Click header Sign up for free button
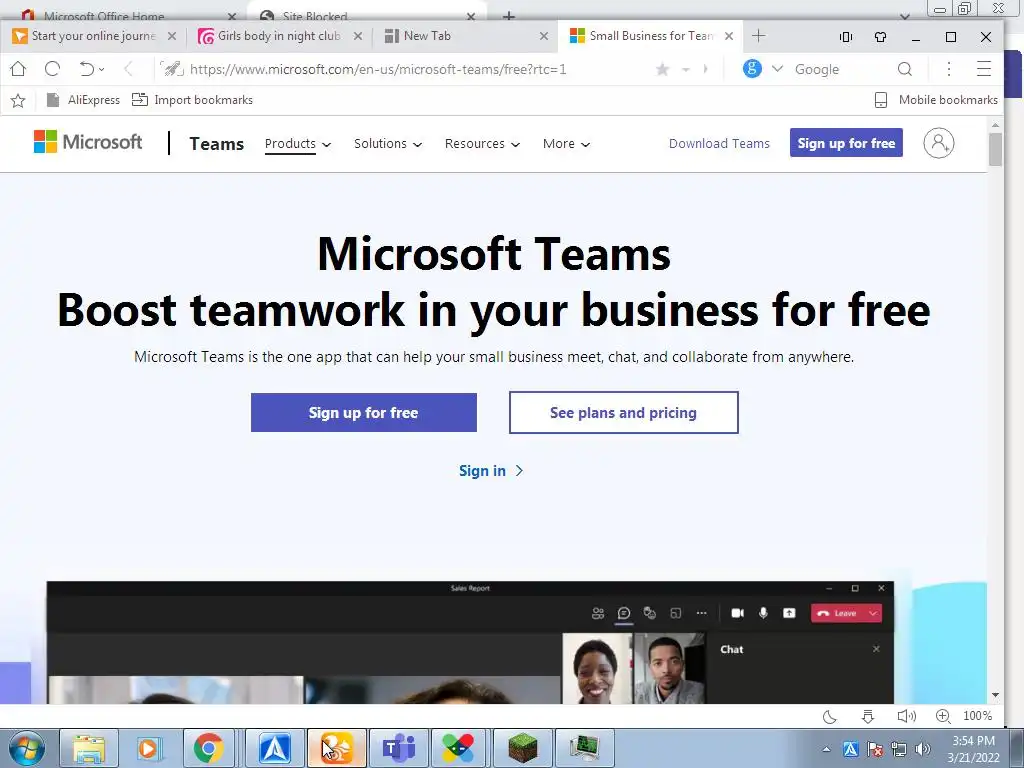Image resolution: width=1024 pixels, height=768 pixels. click(846, 143)
